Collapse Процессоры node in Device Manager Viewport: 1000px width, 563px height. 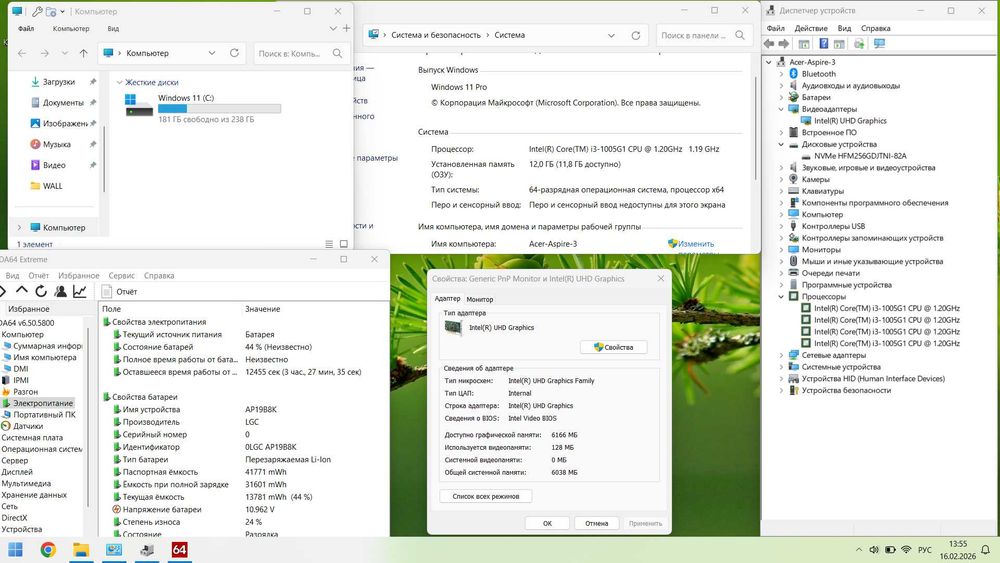click(x=781, y=296)
